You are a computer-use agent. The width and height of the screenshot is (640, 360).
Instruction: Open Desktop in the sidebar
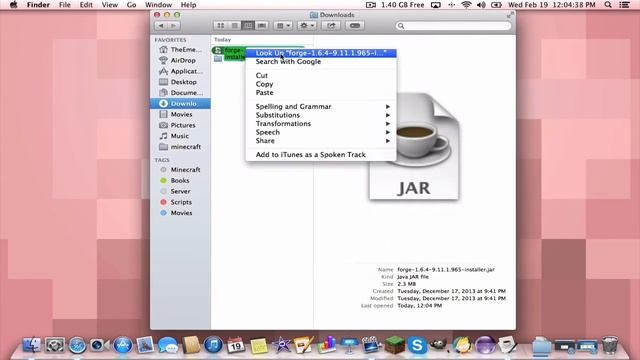(x=180, y=82)
